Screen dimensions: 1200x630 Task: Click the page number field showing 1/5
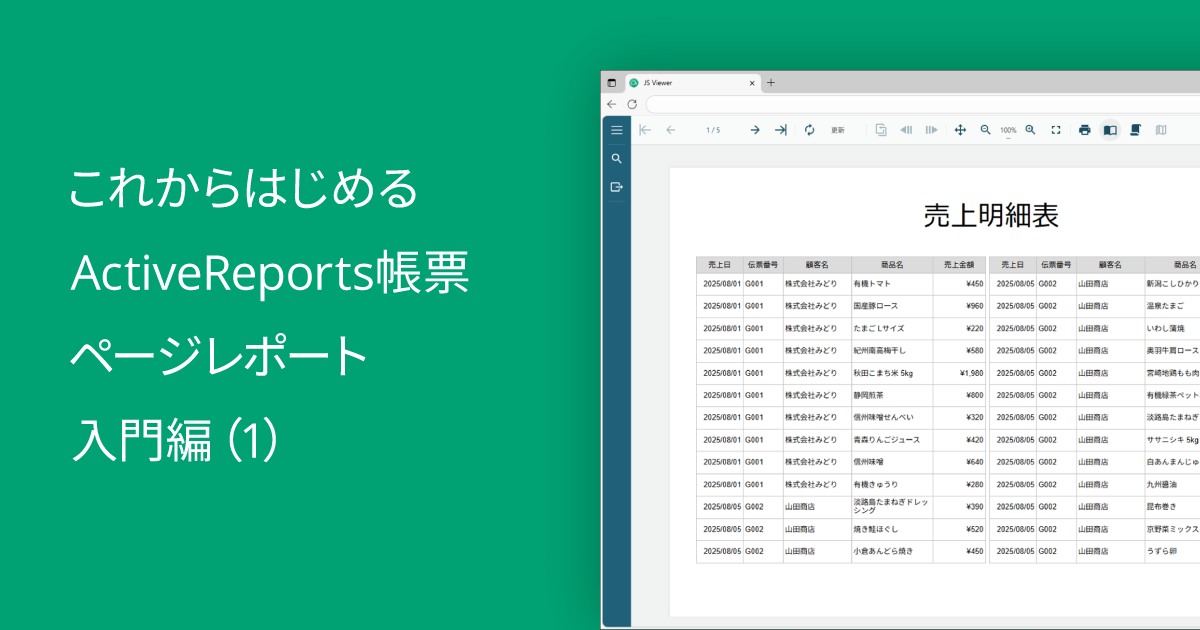point(713,130)
